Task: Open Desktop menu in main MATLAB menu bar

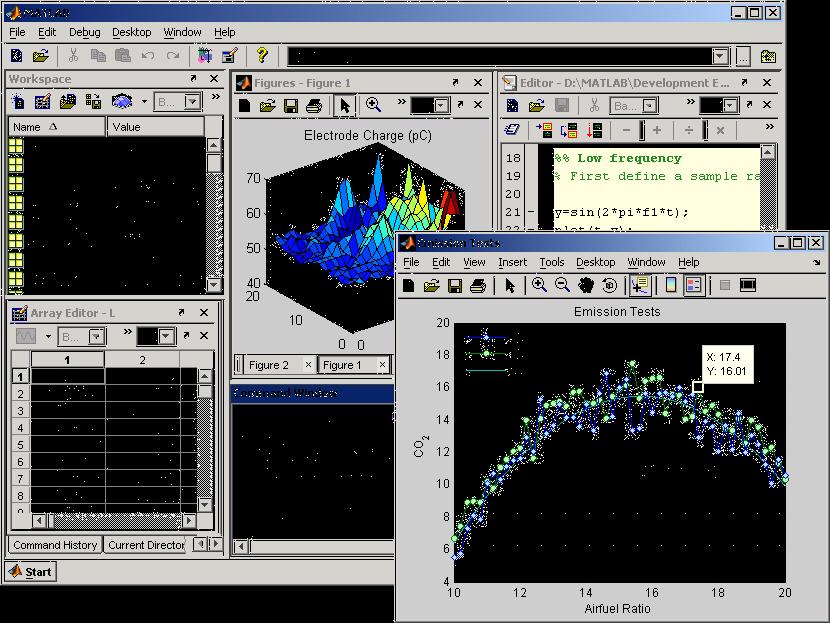Action: pos(132,32)
